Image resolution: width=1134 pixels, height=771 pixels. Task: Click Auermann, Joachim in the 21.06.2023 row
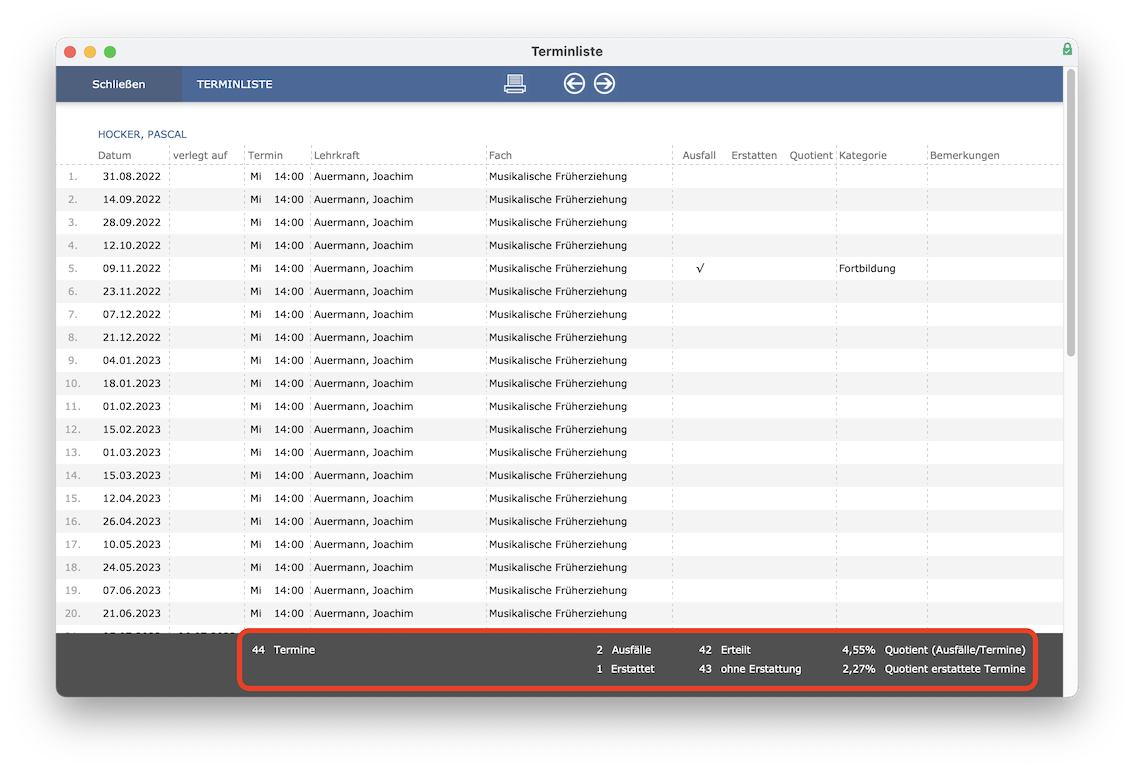pos(364,613)
